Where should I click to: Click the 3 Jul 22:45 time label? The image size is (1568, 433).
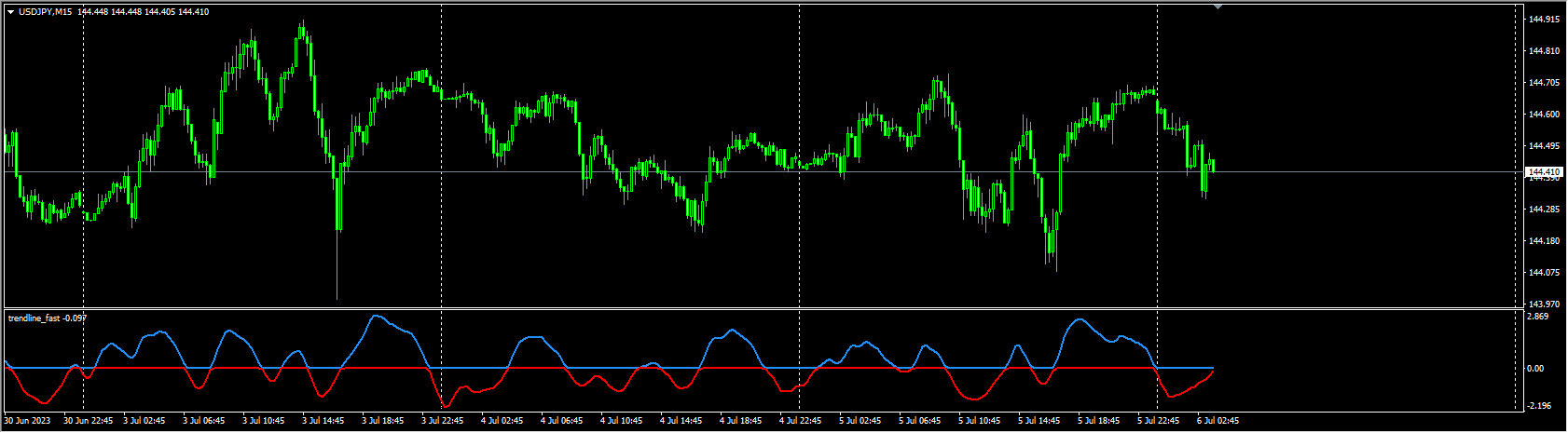(x=443, y=421)
